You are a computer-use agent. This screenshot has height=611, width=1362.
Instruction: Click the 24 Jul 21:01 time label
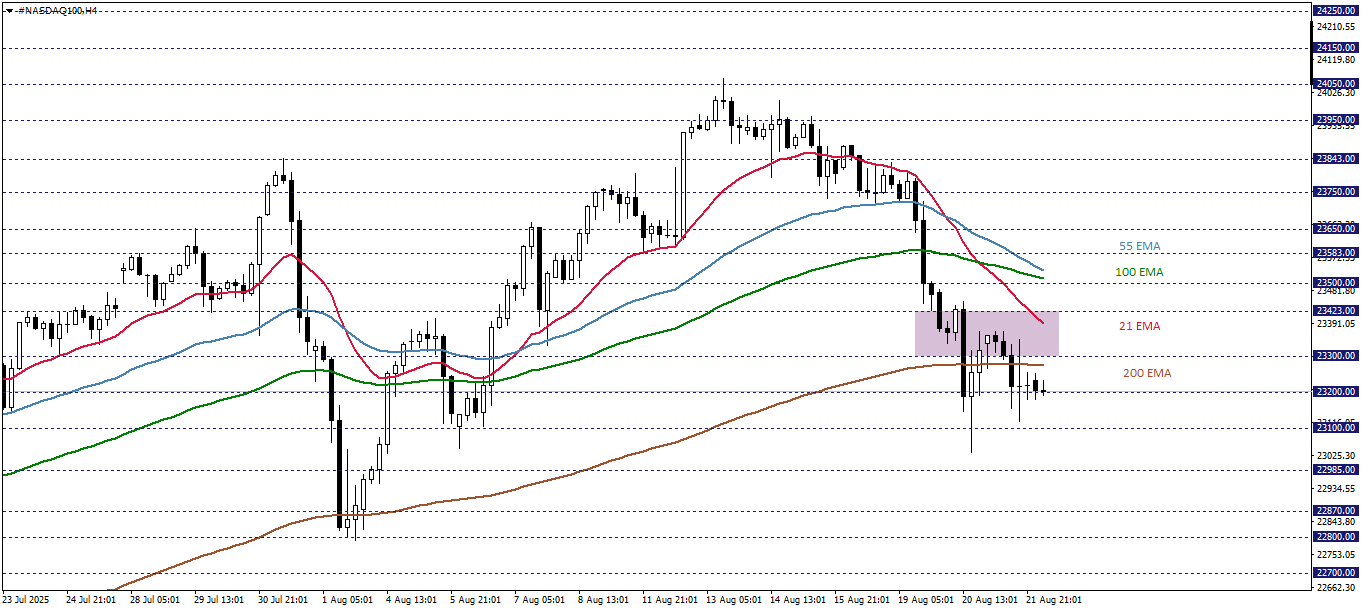click(x=90, y=600)
